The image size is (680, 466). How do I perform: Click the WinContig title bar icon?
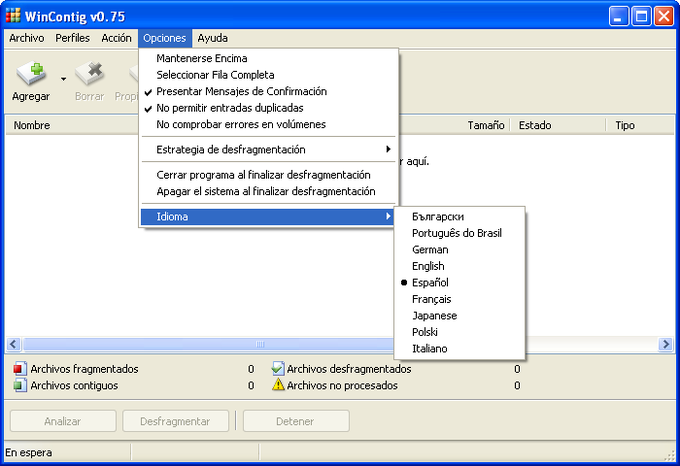[13, 16]
